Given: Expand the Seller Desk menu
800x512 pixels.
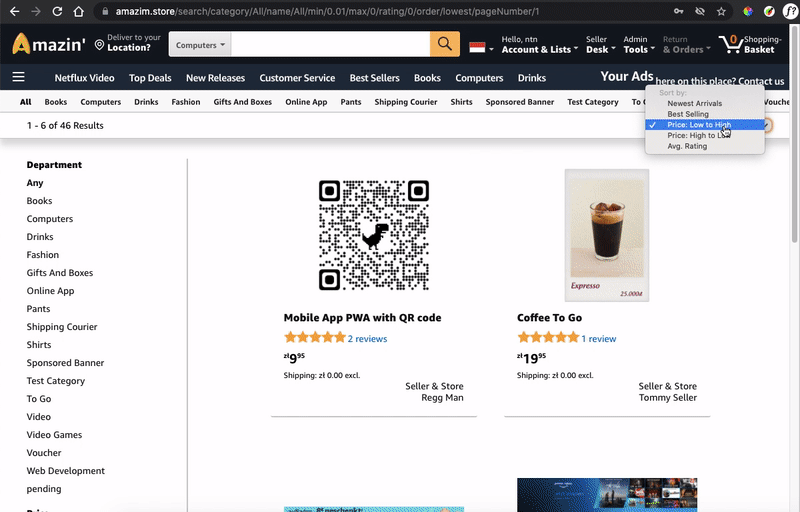Looking at the screenshot, I should [x=601, y=44].
